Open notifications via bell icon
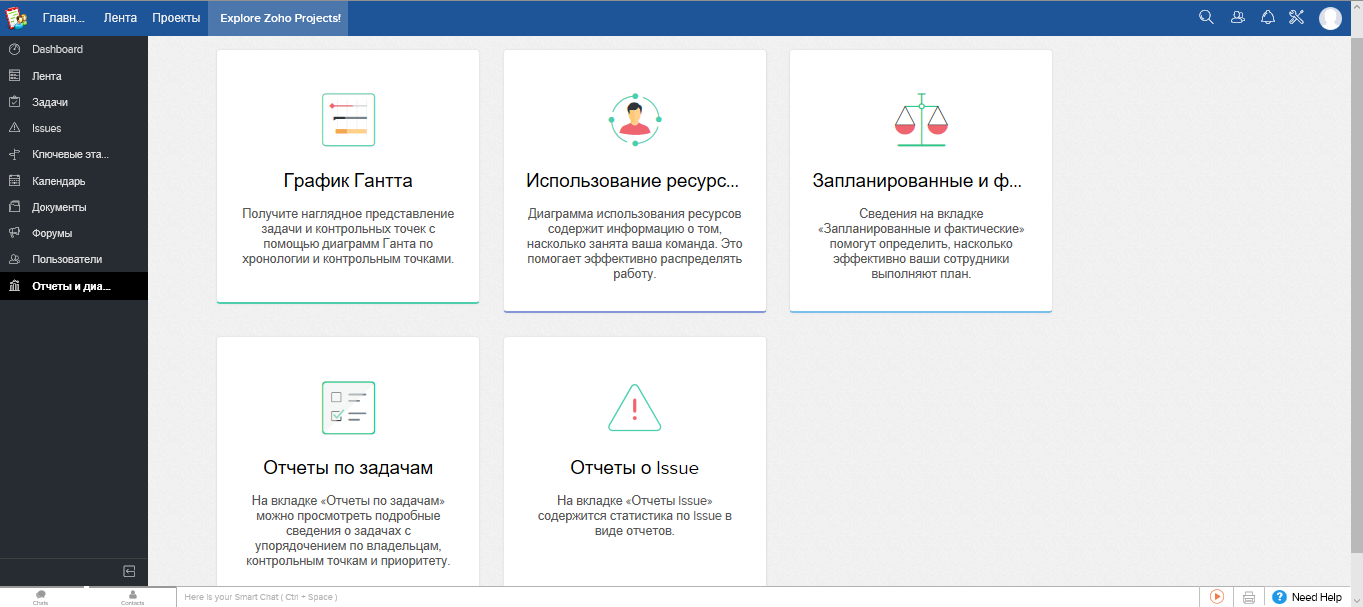The height and width of the screenshot is (607, 1363). click(x=1266, y=17)
